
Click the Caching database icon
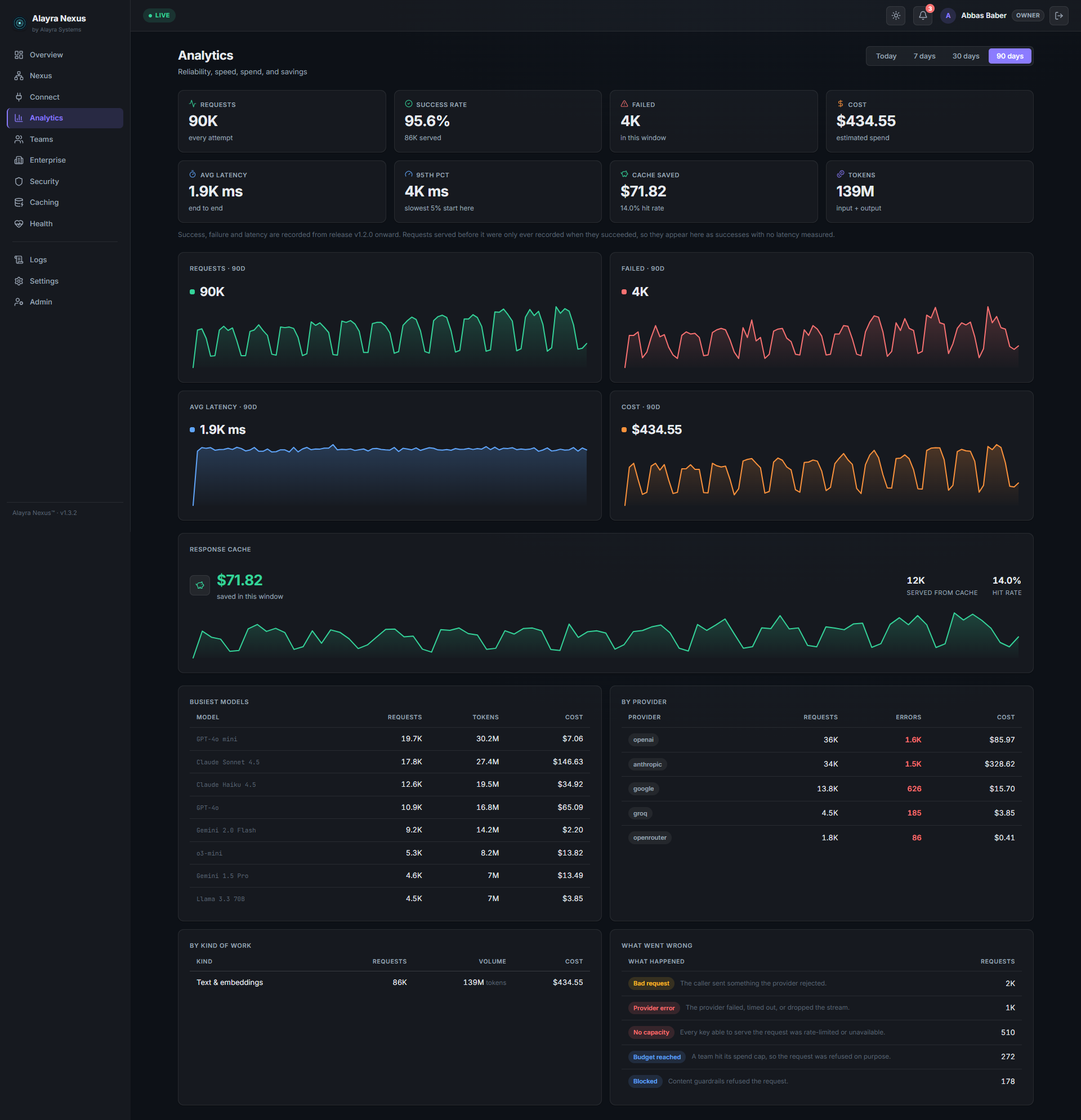click(x=19, y=203)
